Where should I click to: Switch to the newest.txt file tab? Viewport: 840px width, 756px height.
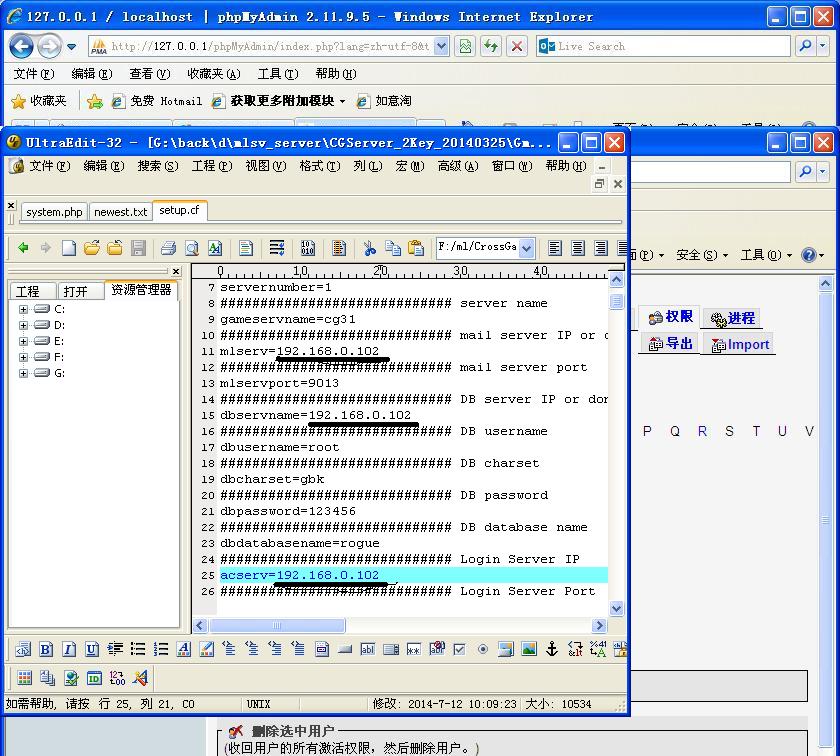click(120, 212)
